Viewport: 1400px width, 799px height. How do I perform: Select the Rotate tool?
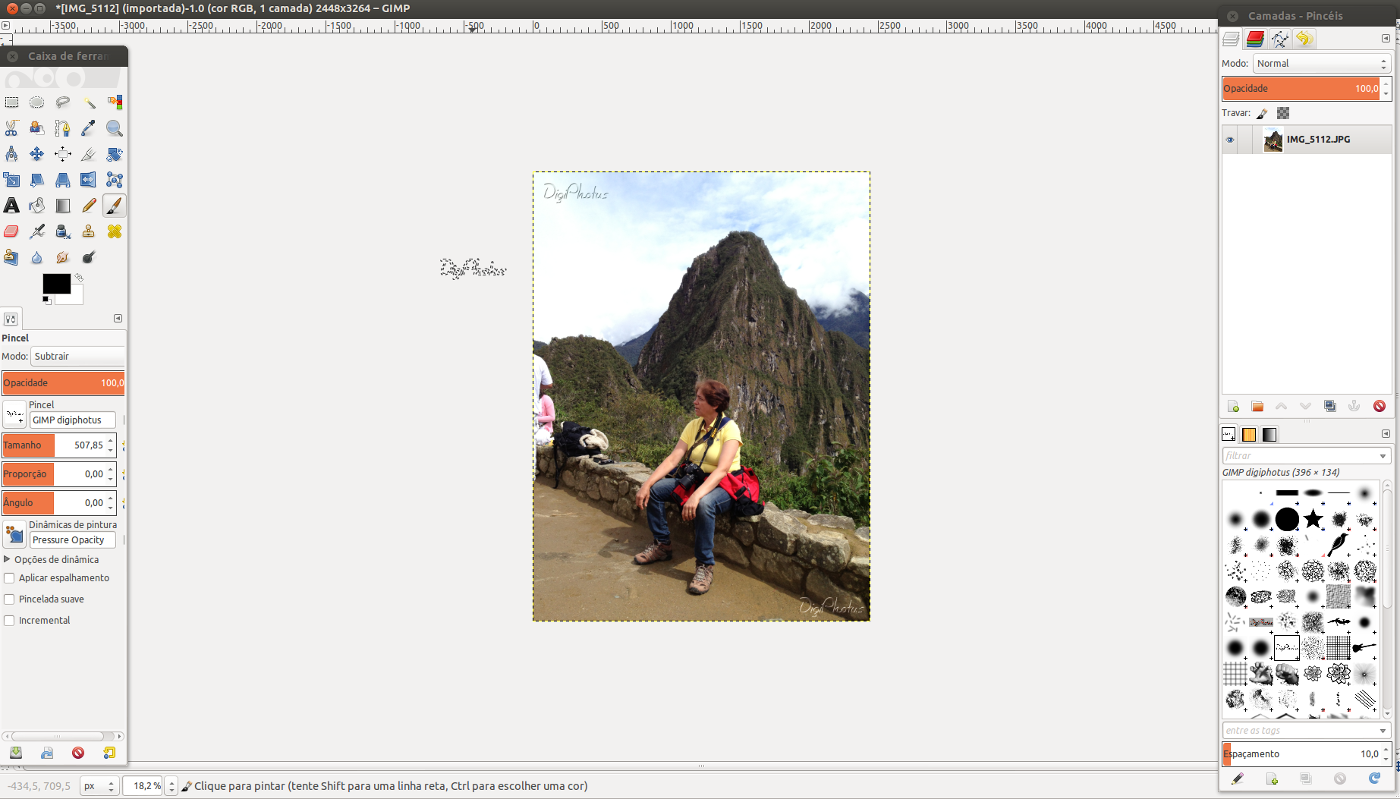pos(115,154)
